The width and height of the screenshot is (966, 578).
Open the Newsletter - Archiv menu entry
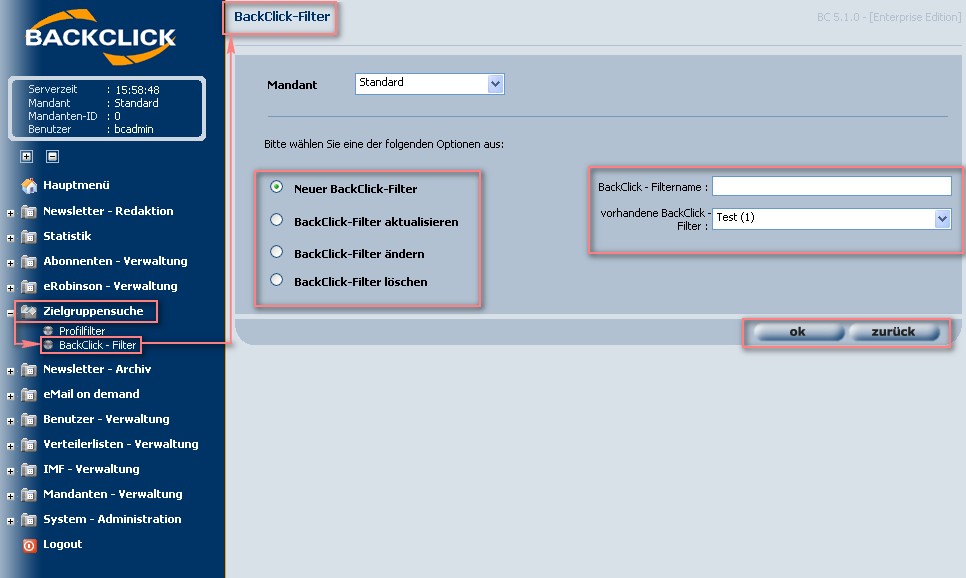(x=97, y=369)
